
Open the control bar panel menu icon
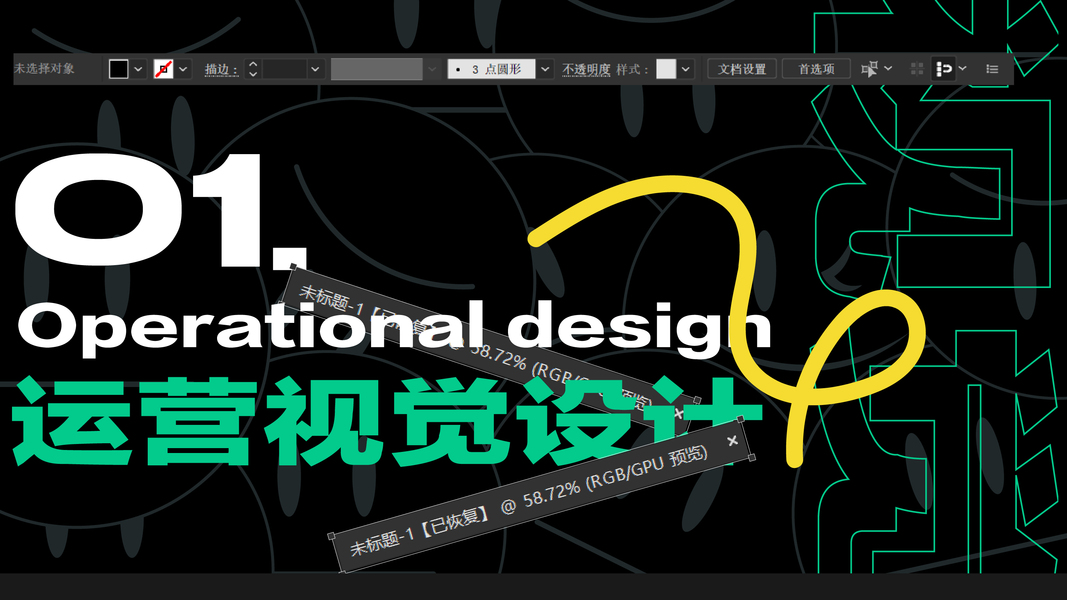pos(992,69)
